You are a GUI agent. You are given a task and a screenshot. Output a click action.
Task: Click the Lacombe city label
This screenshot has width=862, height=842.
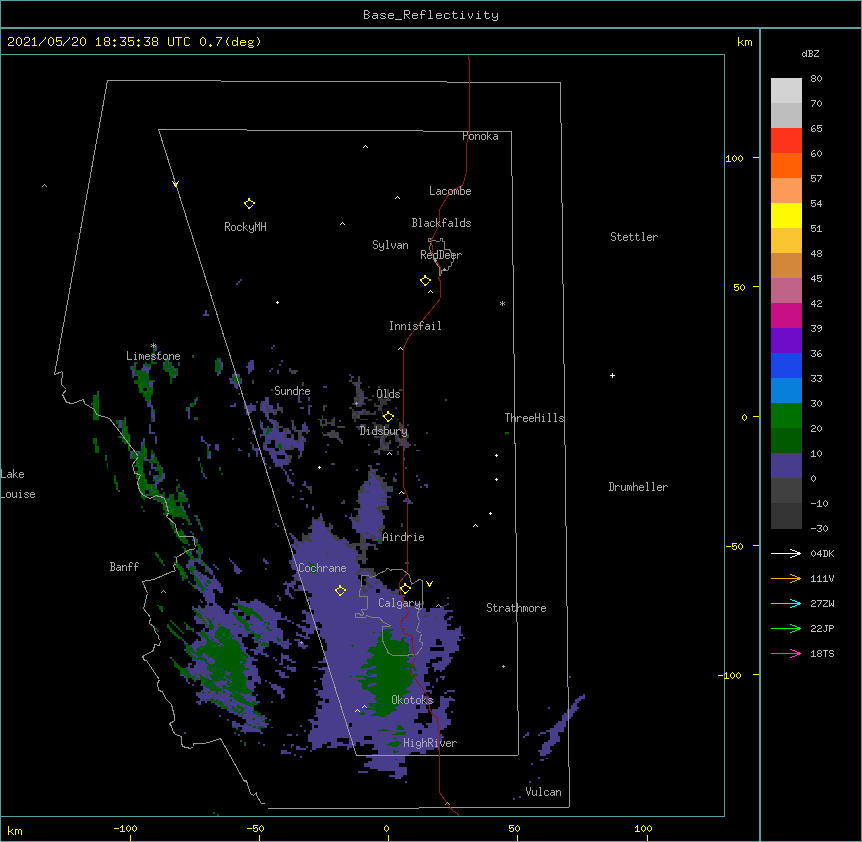tap(450, 191)
